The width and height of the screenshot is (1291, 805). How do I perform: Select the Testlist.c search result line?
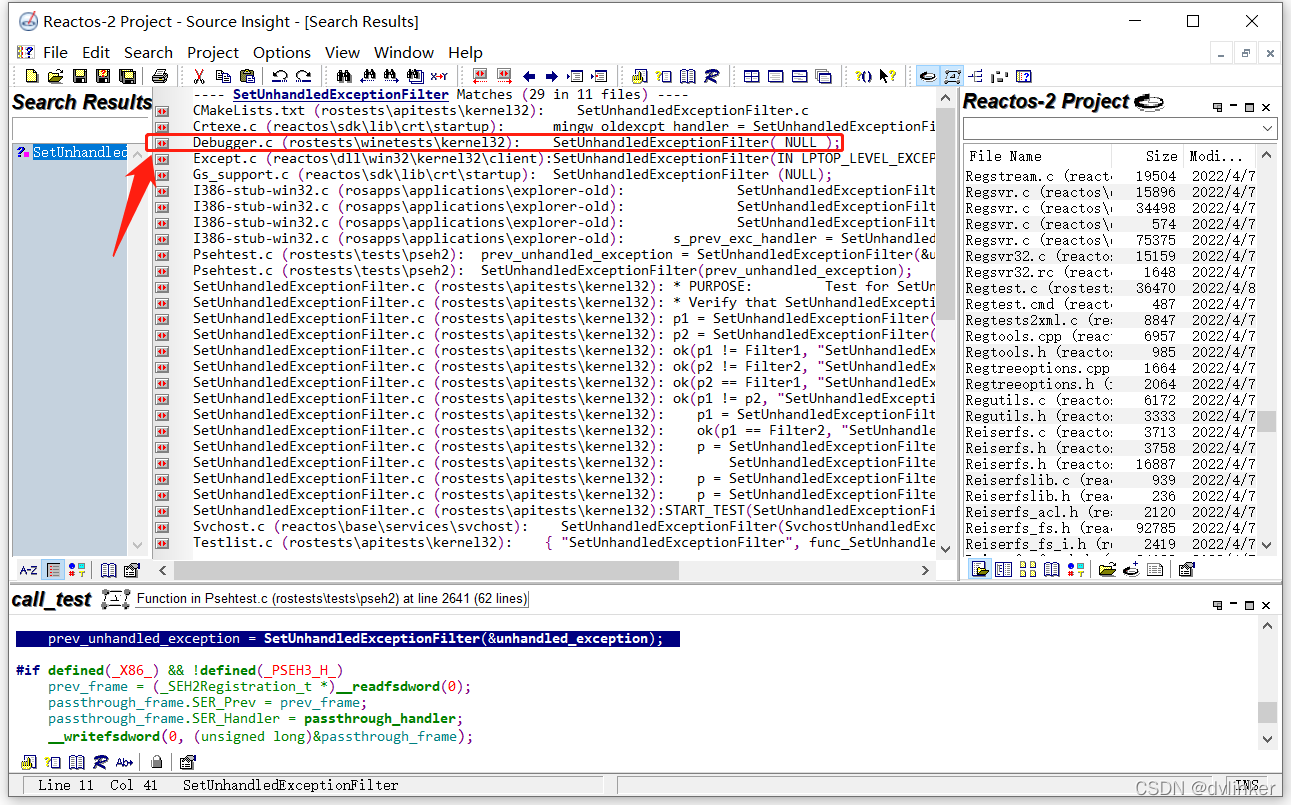coord(564,543)
